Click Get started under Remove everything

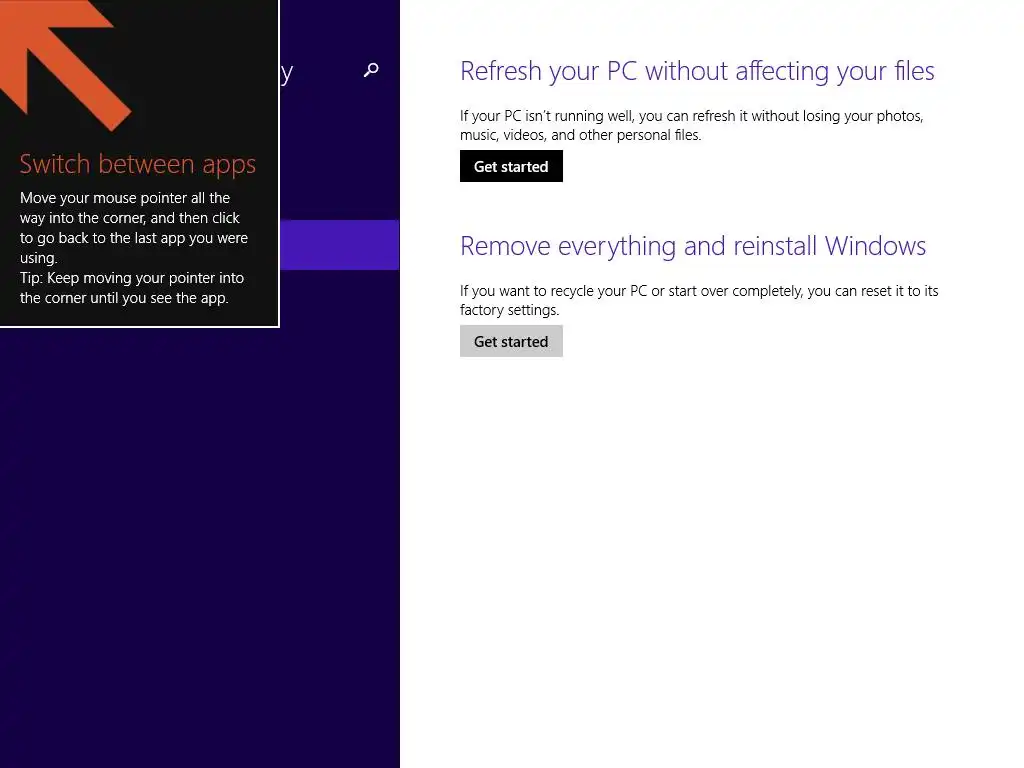pyautogui.click(x=511, y=342)
